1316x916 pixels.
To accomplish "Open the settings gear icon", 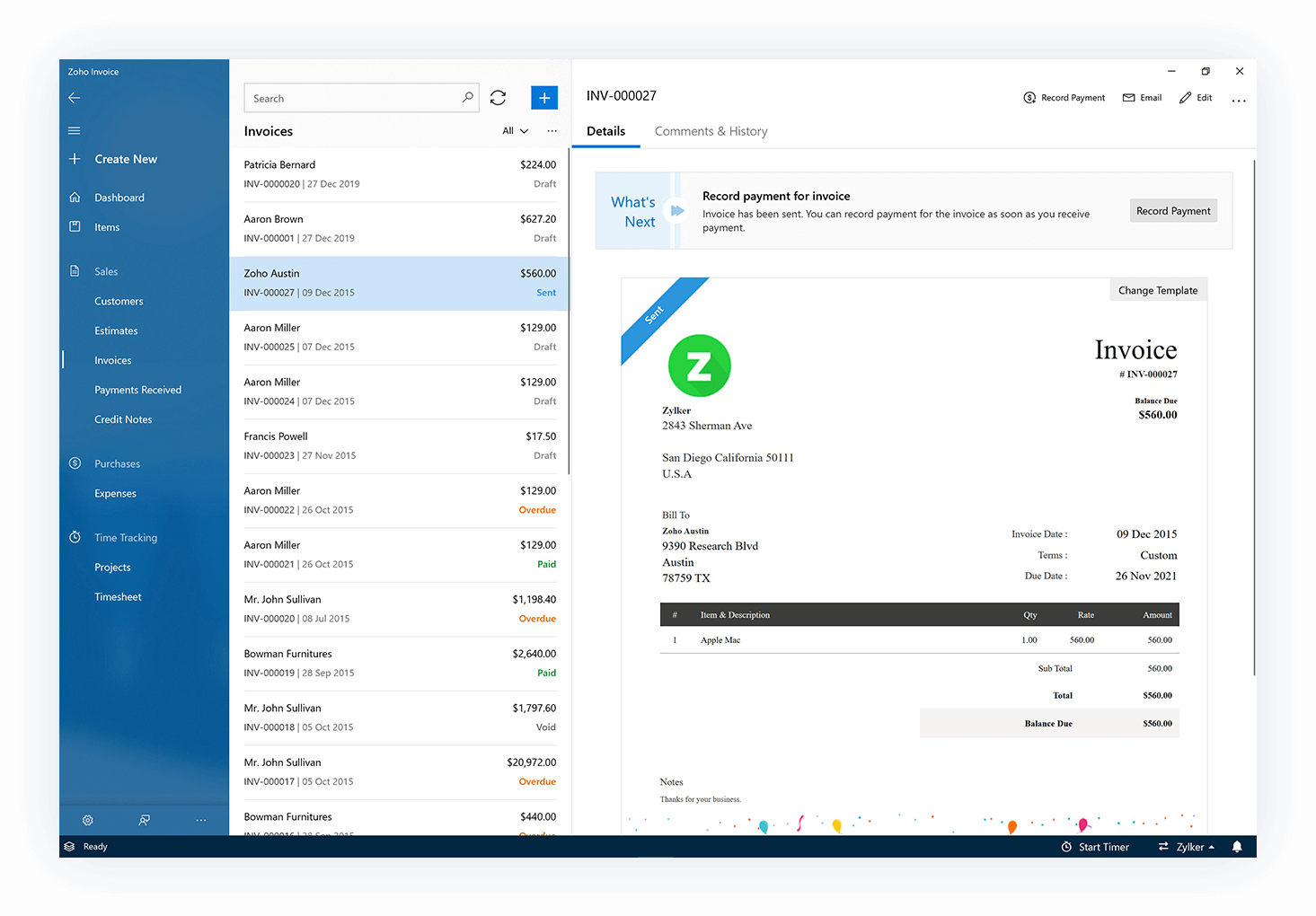I will tap(88, 820).
